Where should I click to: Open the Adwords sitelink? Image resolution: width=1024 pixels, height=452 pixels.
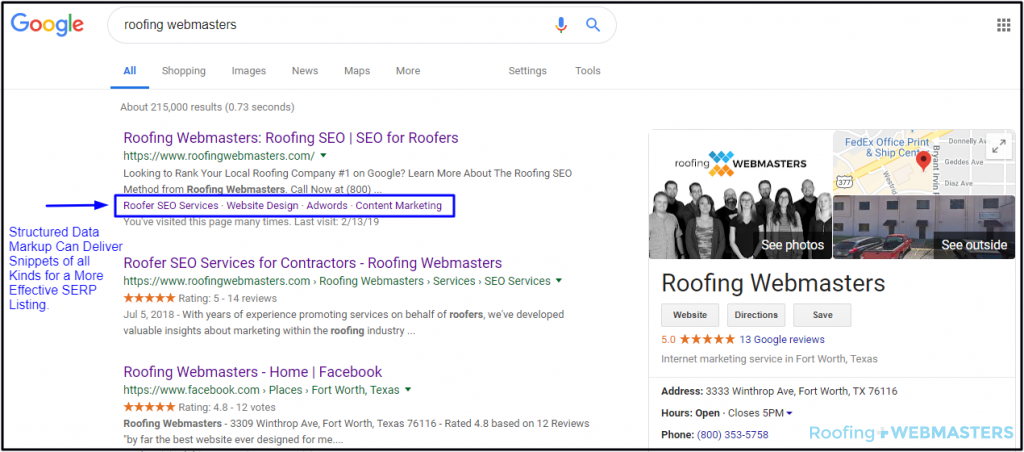[x=327, y=205]
